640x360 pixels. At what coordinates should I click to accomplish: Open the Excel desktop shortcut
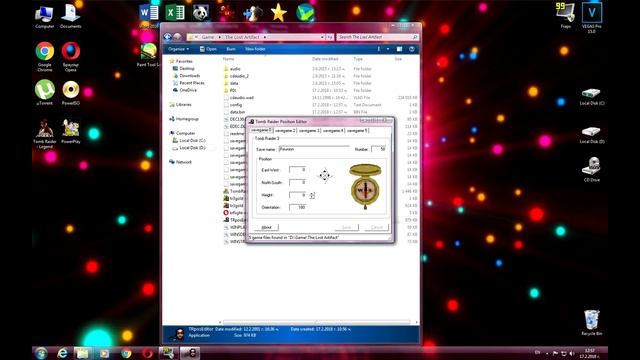pyautogui.click(x=175, y=13)
